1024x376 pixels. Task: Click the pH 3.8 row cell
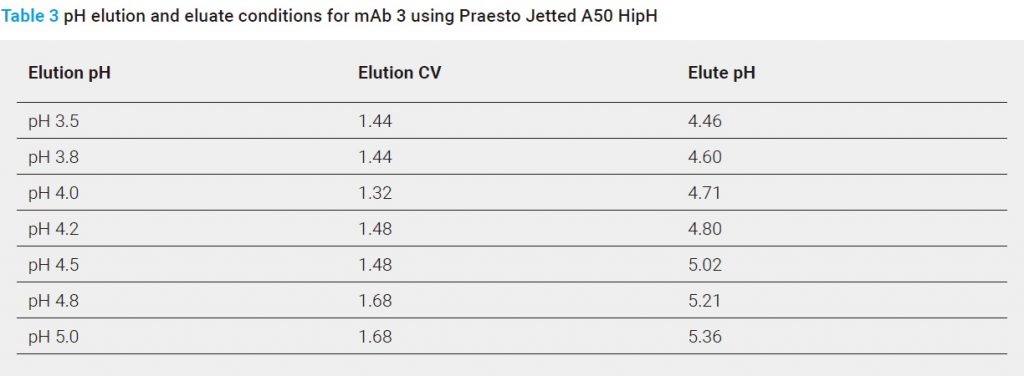[x=54, y=157]
